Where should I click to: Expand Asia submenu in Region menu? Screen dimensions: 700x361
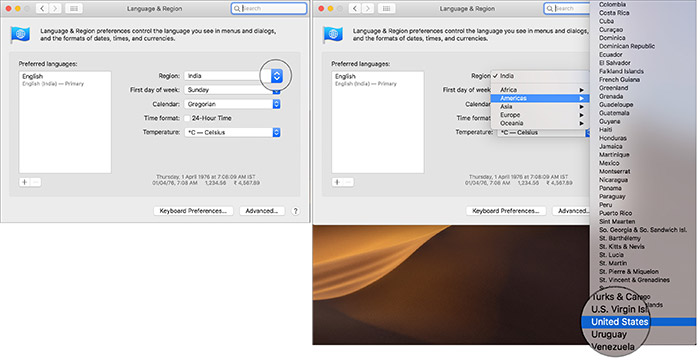(540, 107)
